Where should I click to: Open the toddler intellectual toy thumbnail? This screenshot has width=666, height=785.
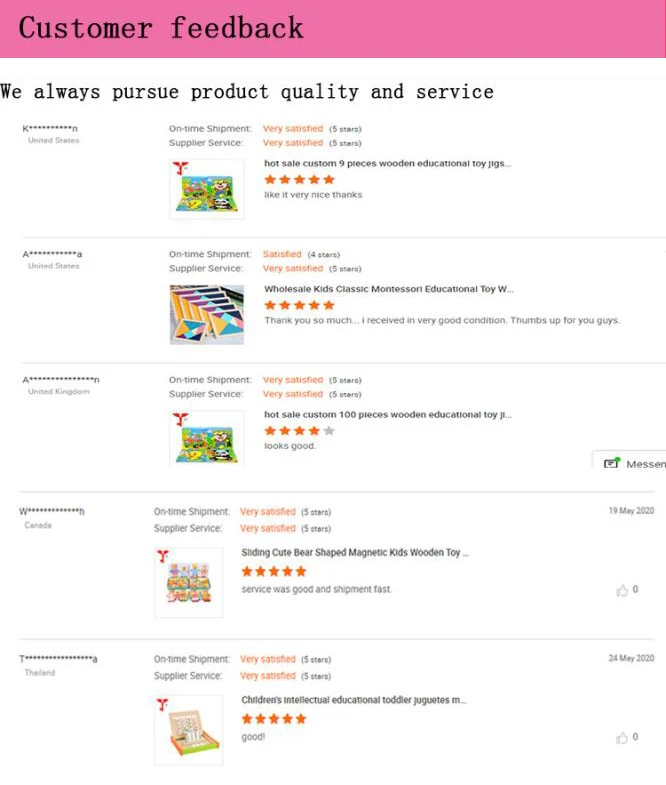click(189, 730)
